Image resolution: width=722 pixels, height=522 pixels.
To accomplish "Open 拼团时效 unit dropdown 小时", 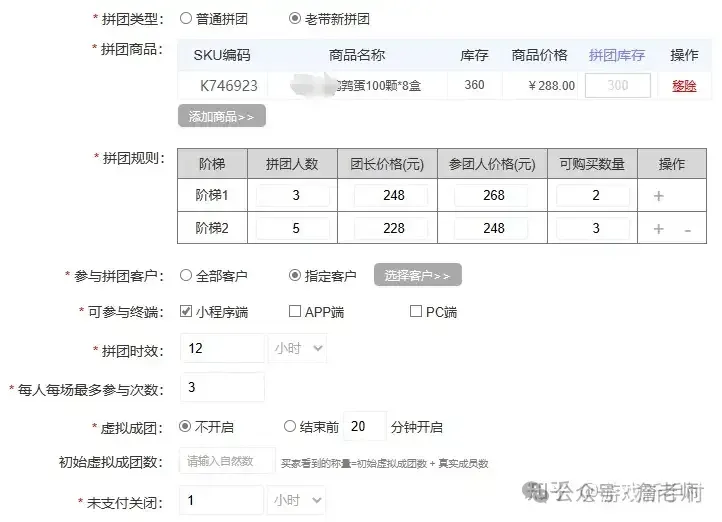I will (297, 348).
